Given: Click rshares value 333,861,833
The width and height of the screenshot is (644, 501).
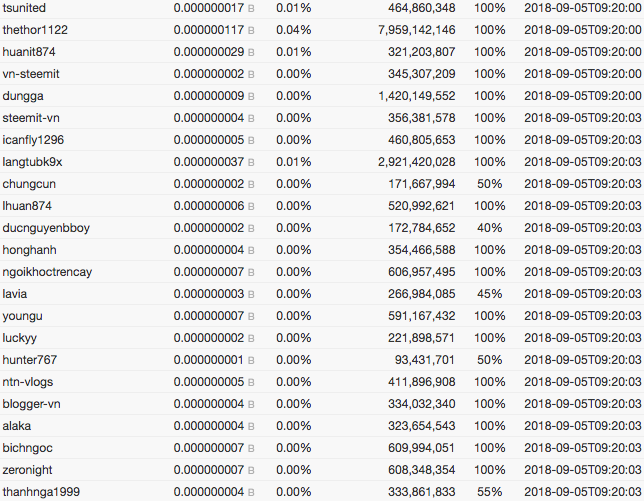Looking at the screenshot, I should [421, 492].
